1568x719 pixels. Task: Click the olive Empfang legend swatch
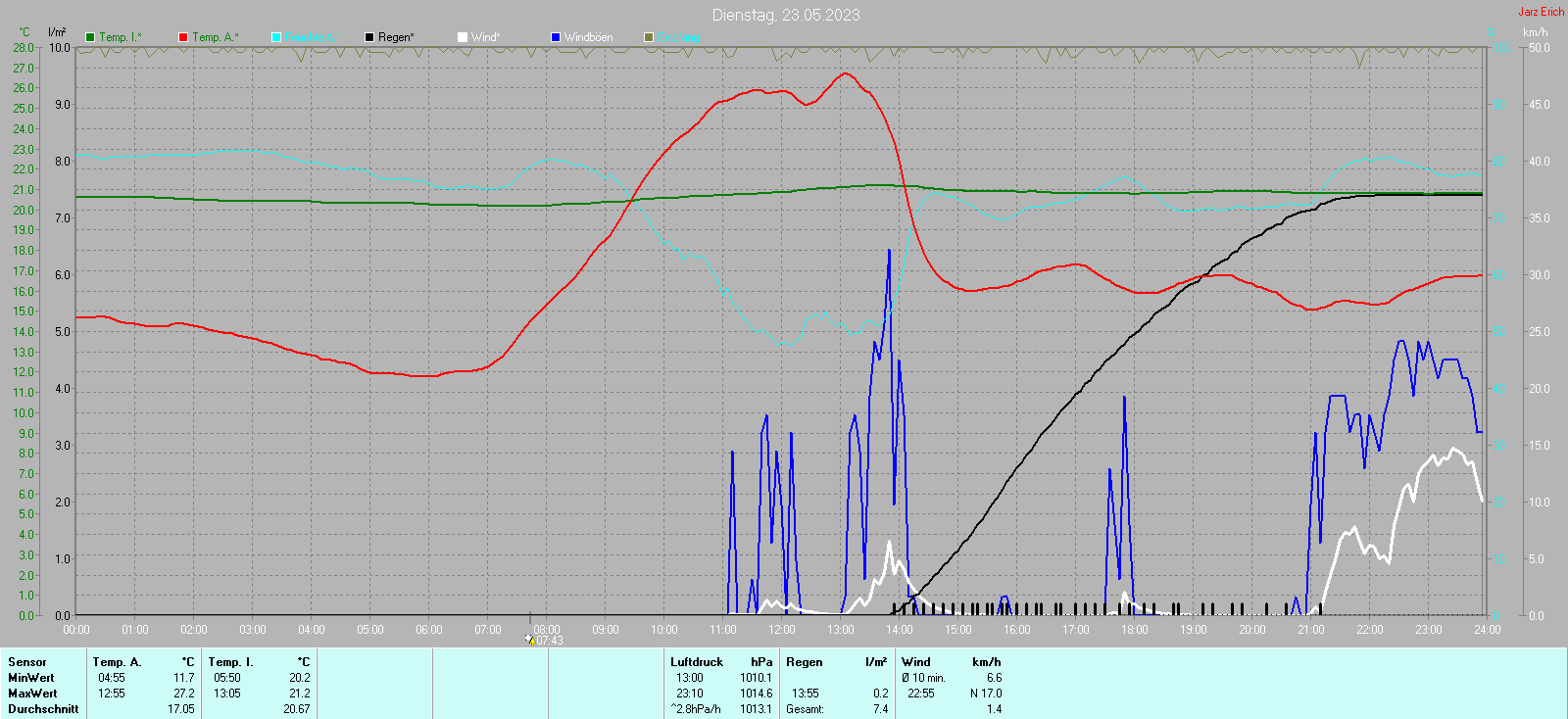tap(649, 37)
